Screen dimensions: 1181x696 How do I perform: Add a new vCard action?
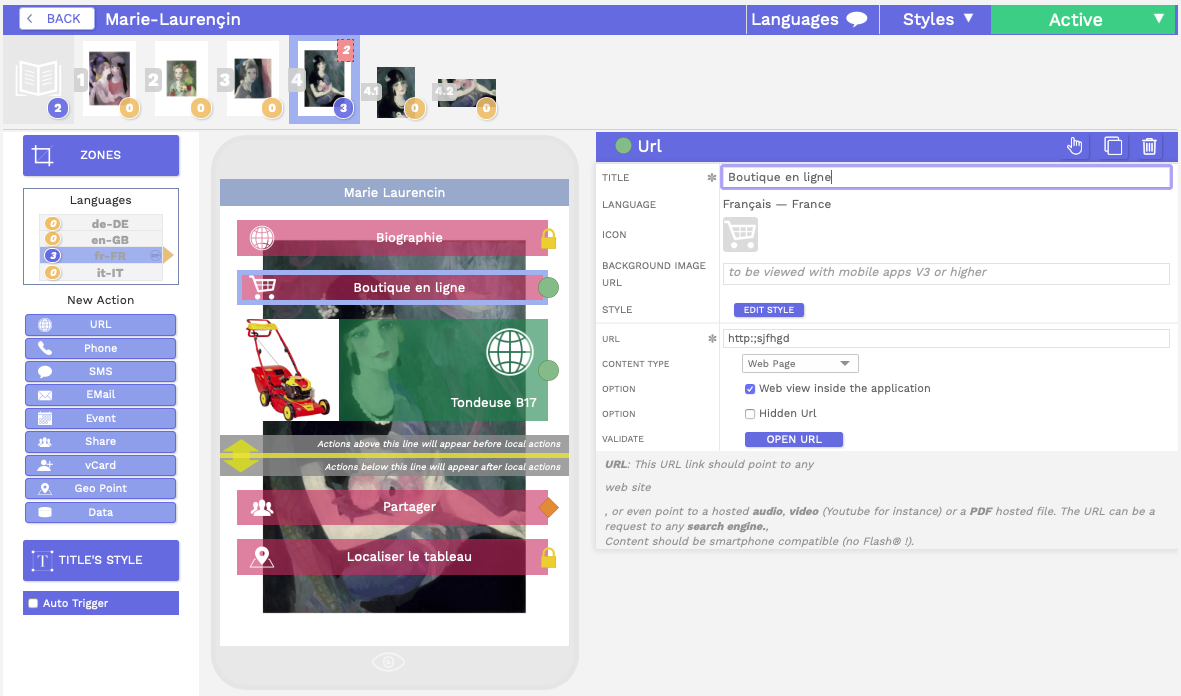click(x=100, y=465)
